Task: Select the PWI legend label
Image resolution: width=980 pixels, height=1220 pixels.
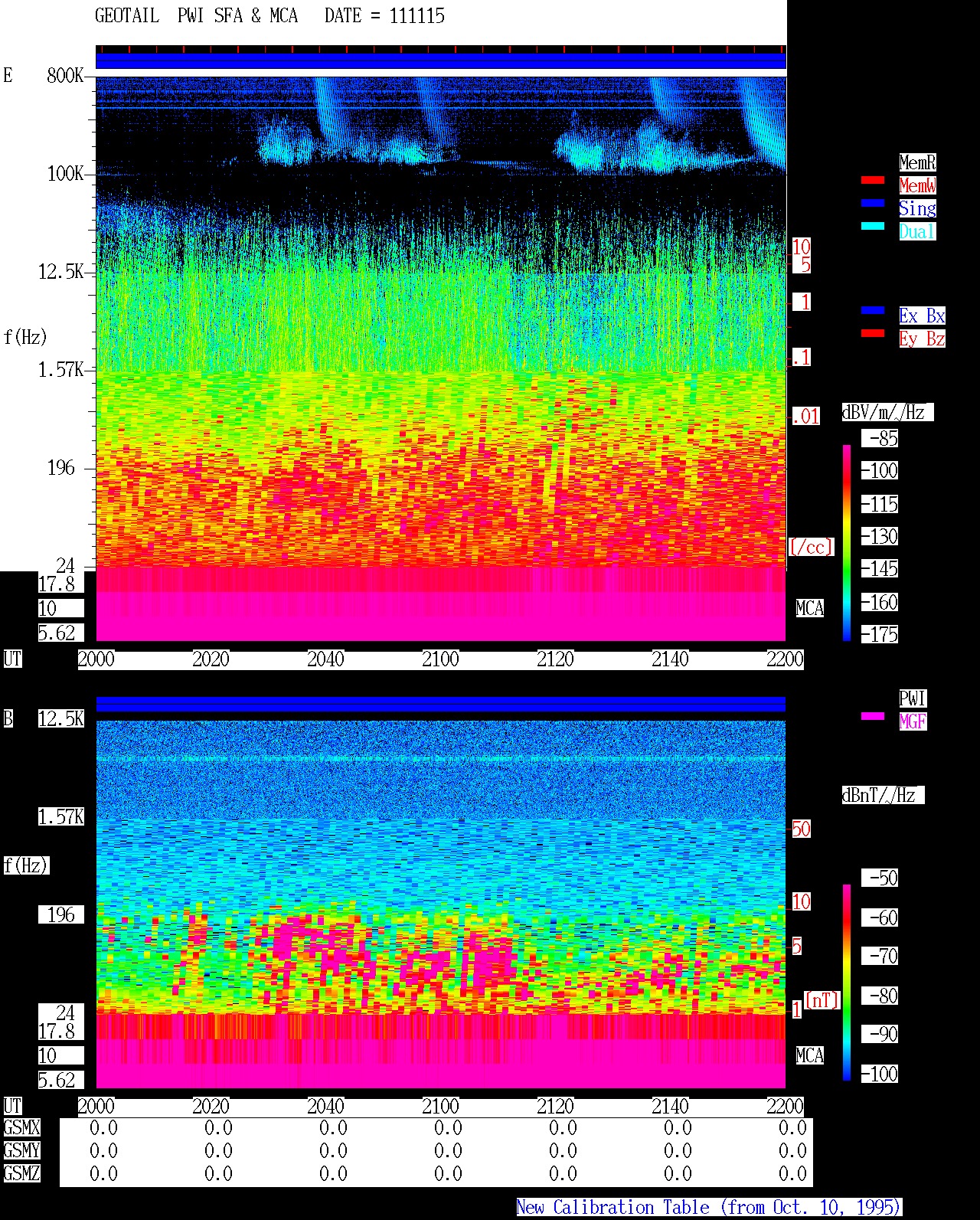Action: point(913,698)
